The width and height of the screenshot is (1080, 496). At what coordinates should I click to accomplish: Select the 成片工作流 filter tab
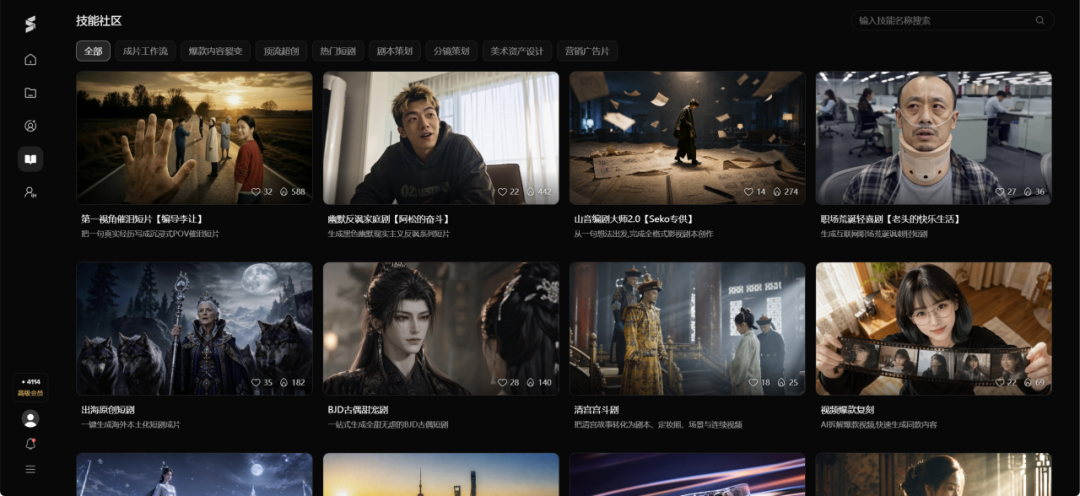[145, 51]
